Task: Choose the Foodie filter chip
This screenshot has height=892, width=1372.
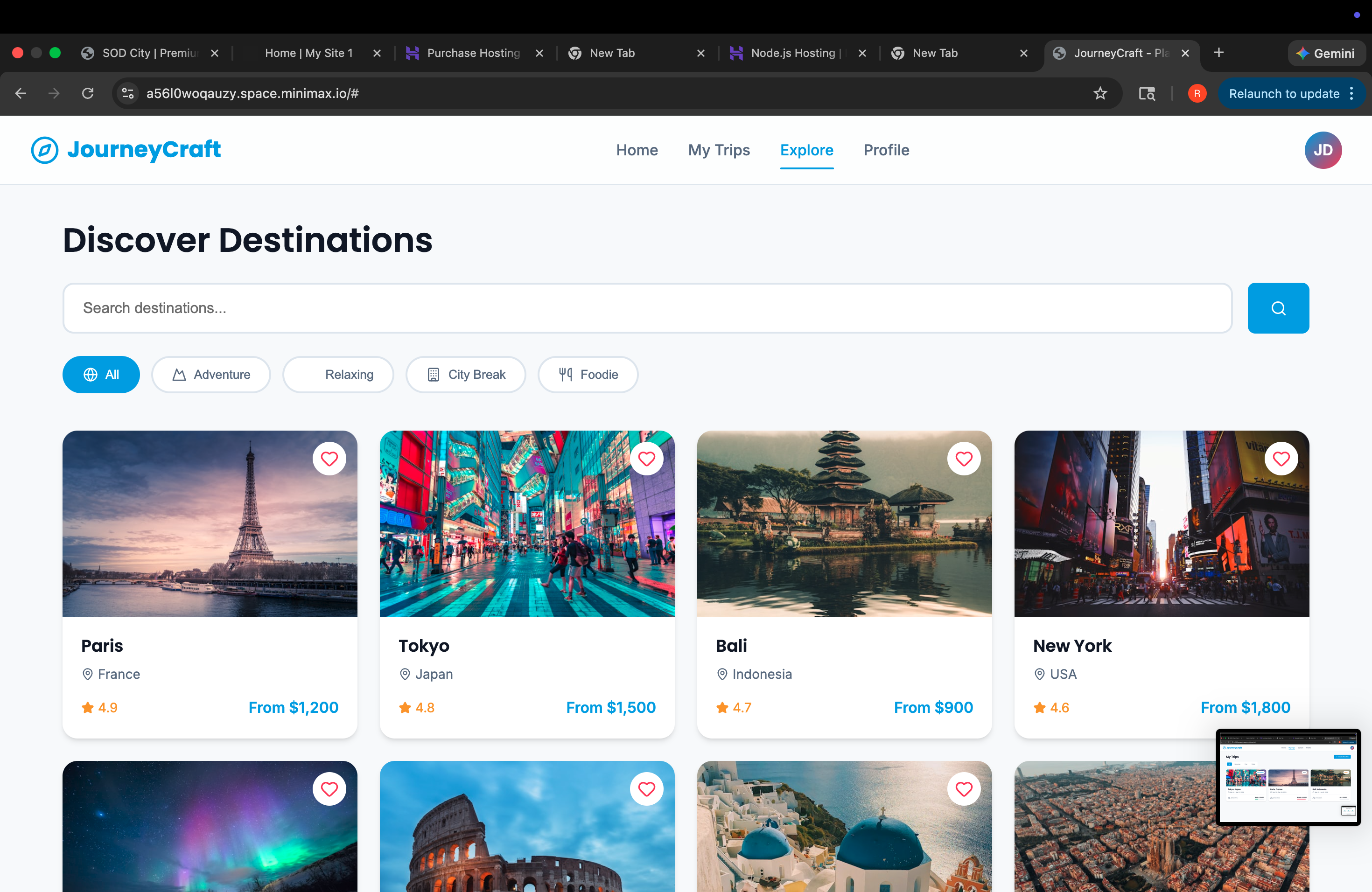Action: (588, 375)
